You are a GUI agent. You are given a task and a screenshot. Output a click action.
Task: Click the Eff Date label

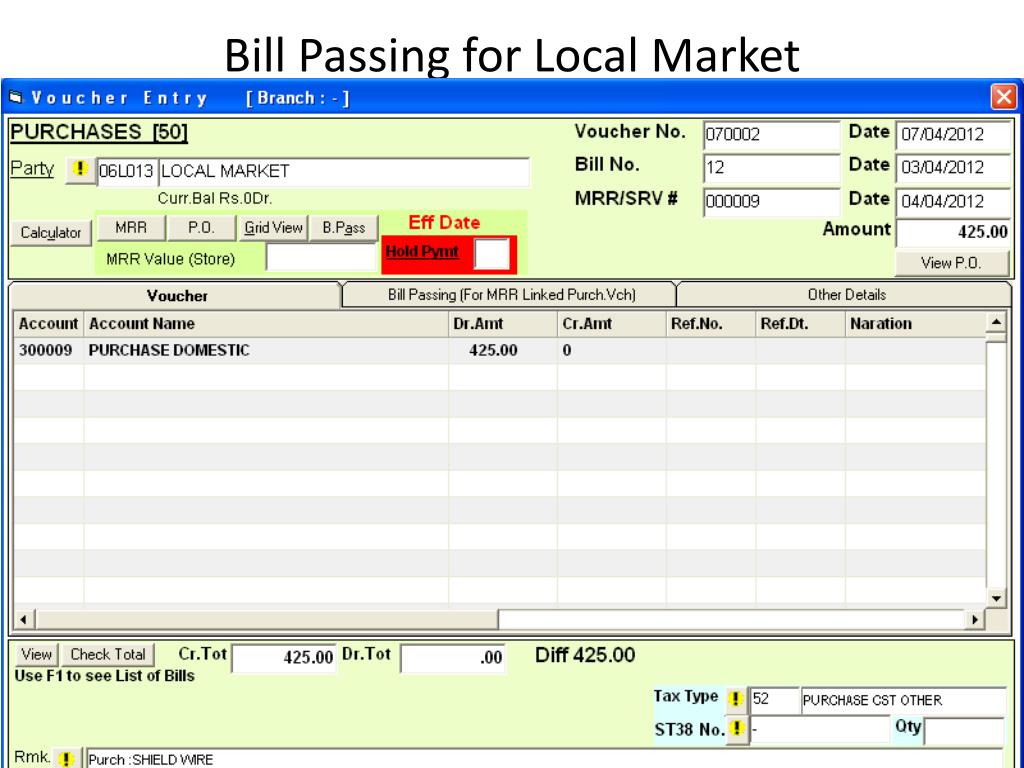pos(444,223)
